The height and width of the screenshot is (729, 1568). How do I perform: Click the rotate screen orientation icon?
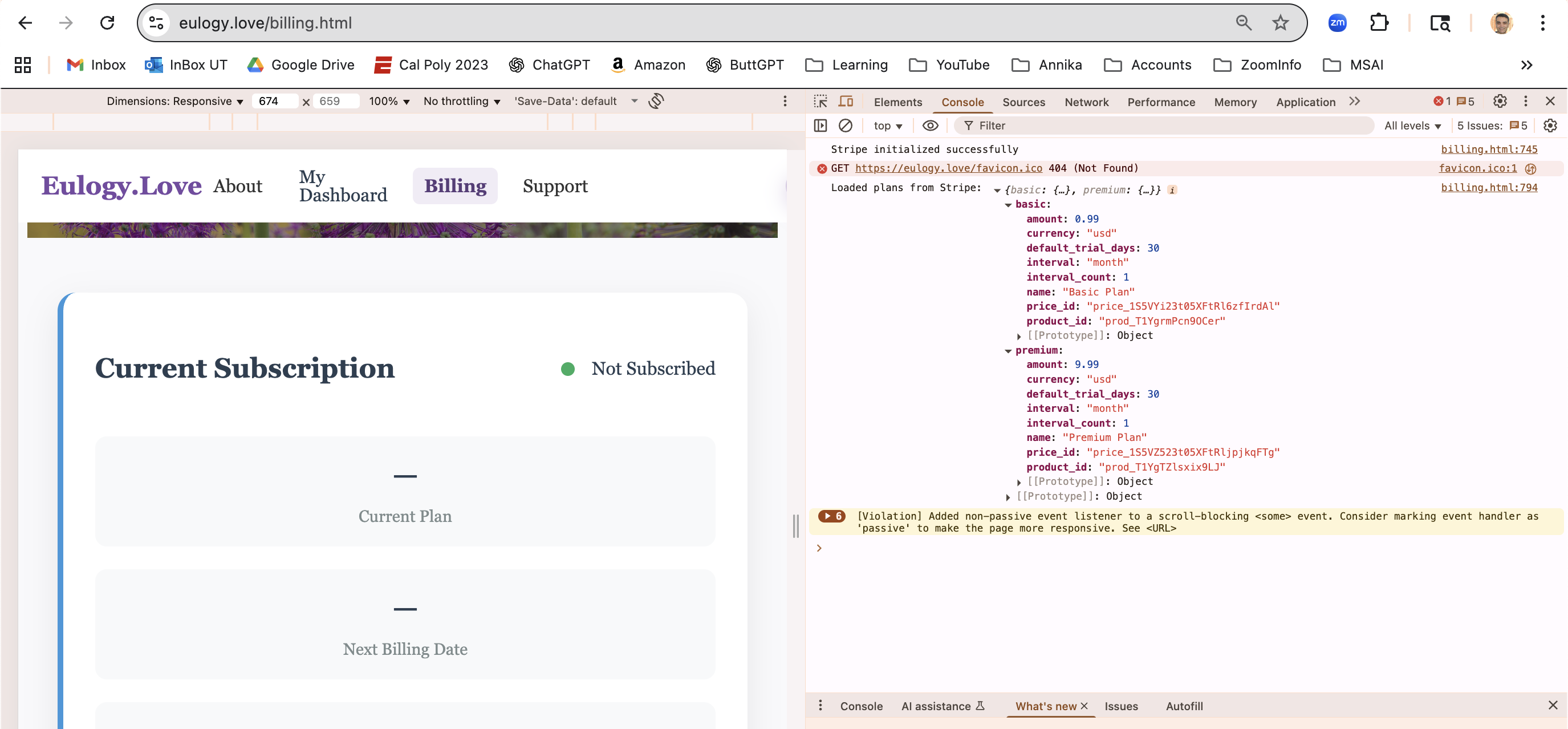click(656, 101)
